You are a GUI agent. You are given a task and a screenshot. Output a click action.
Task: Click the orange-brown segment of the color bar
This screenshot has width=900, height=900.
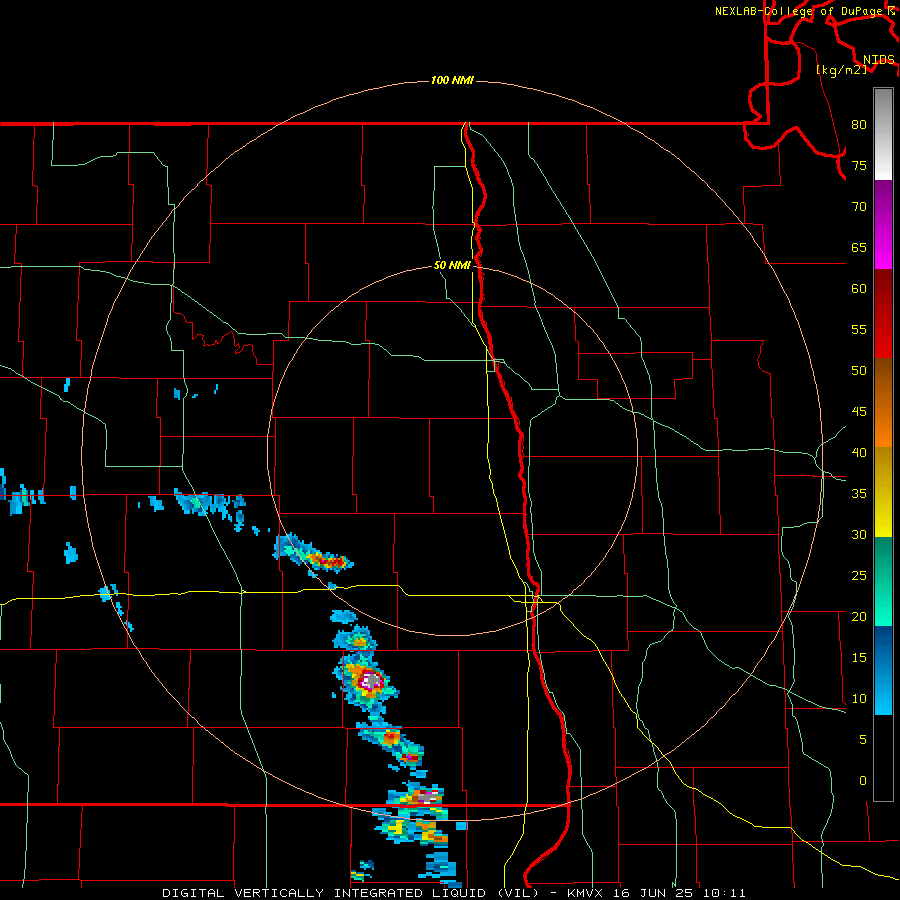click(883, 403)
